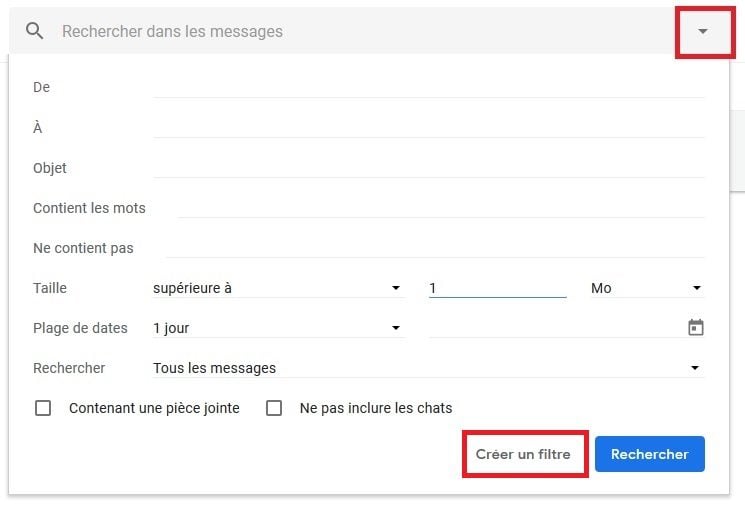Click the size value field containing 1
Screen dimensions: 745x509
click(497, 288)
